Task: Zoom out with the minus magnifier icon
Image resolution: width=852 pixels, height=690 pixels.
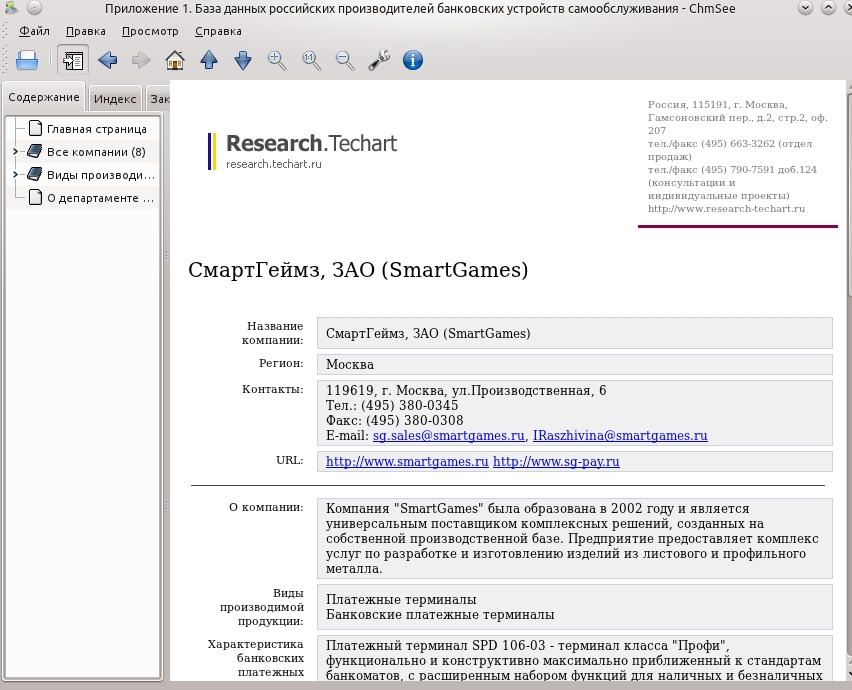Action: [345, 60]
